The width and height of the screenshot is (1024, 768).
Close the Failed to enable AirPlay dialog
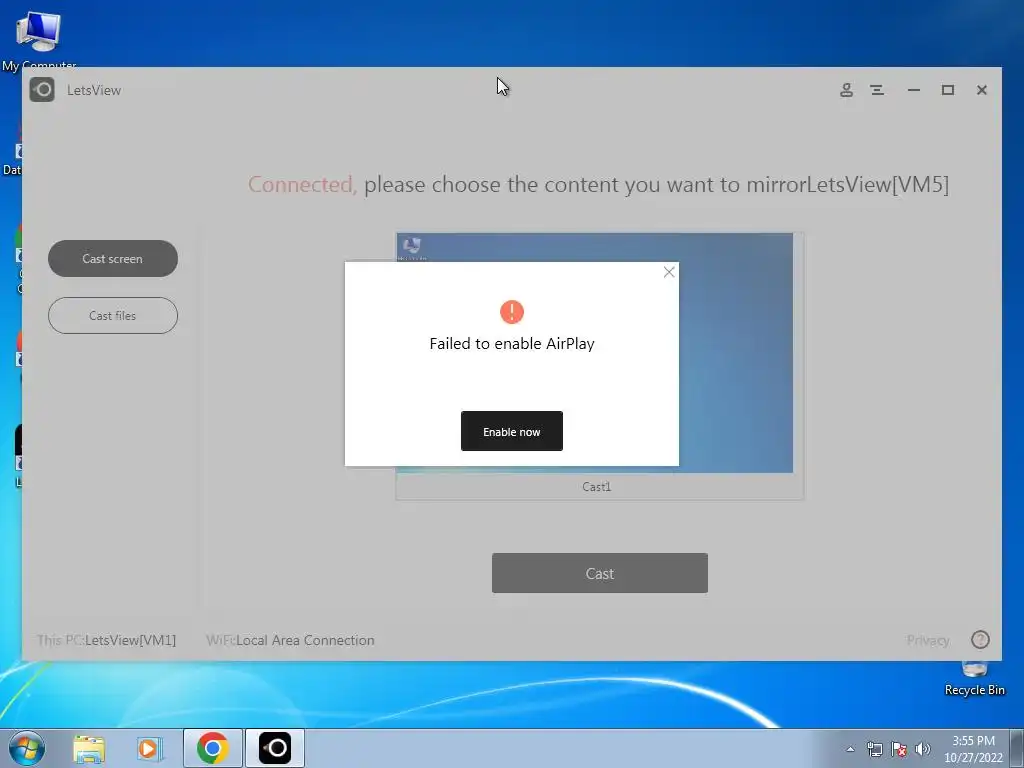click(x=669, y=272)
